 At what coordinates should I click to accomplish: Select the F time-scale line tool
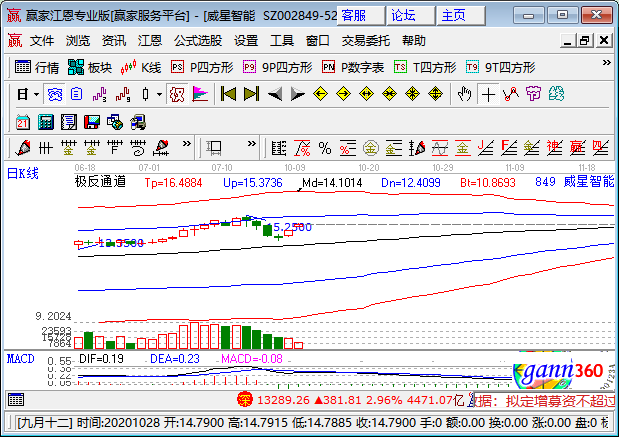pyautogui.click(x=115, y=148)
